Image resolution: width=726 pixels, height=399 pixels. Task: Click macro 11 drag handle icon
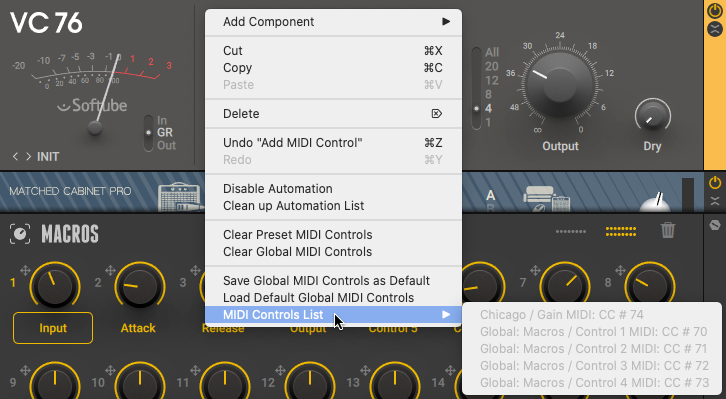(x=195, y=370)
